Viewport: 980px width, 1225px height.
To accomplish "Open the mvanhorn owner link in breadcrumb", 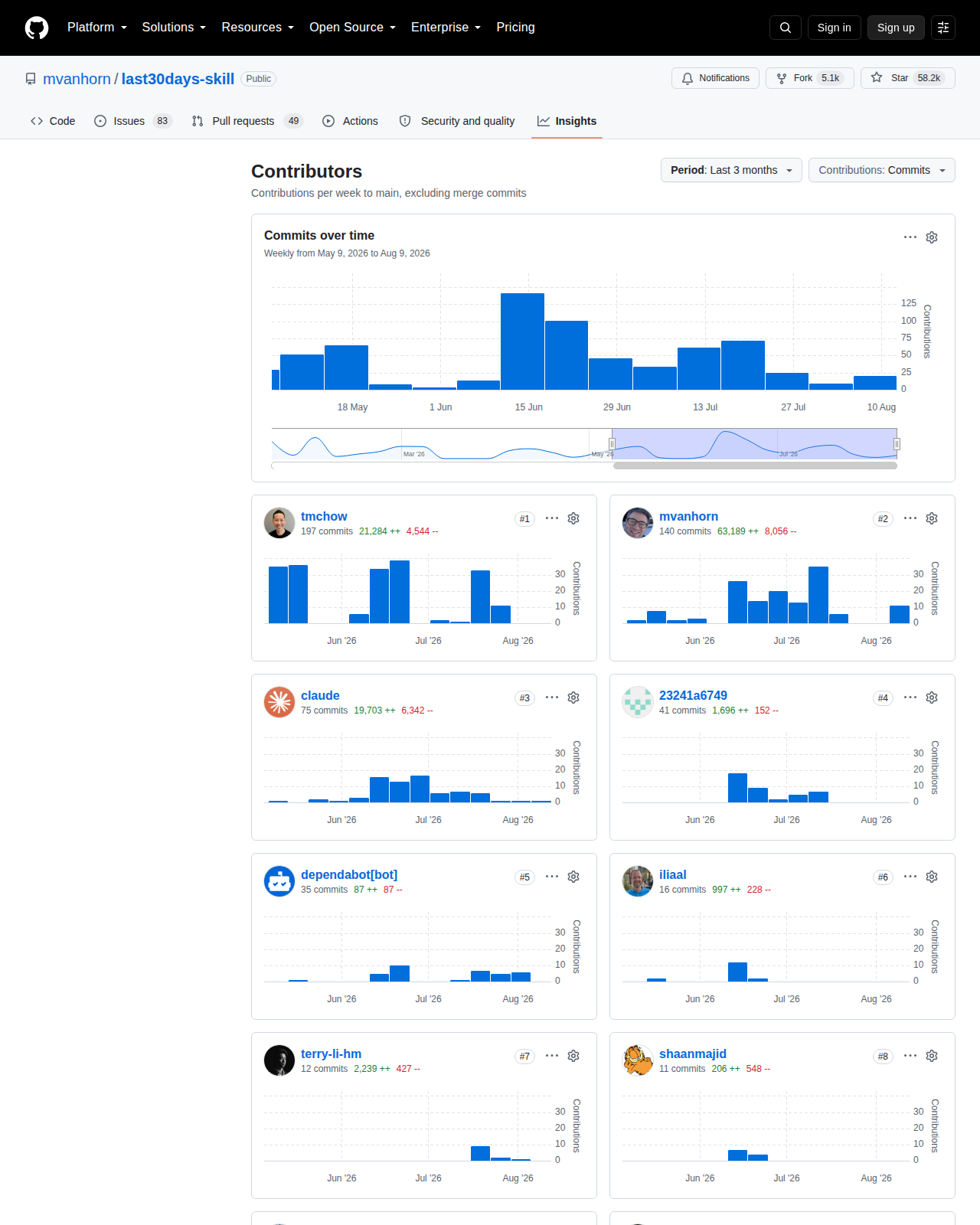I will click(77, 79).
